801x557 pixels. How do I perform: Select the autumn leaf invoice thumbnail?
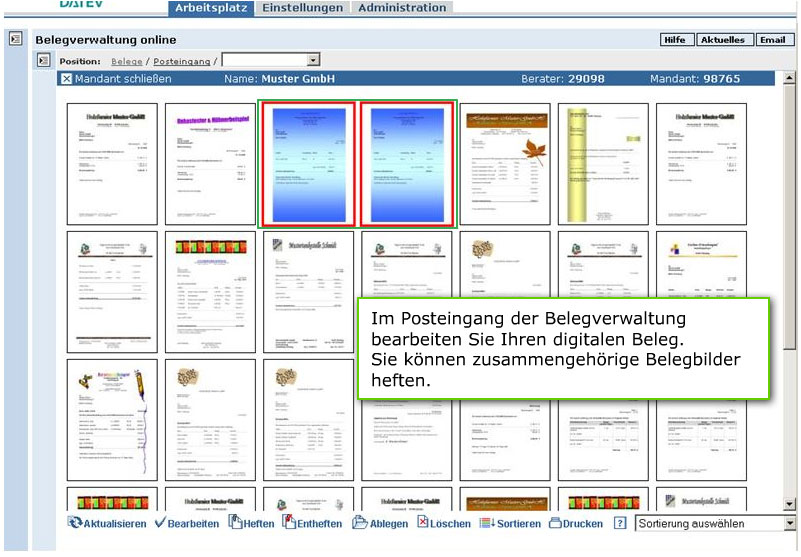pyautogui.click(x=505, y=164)
